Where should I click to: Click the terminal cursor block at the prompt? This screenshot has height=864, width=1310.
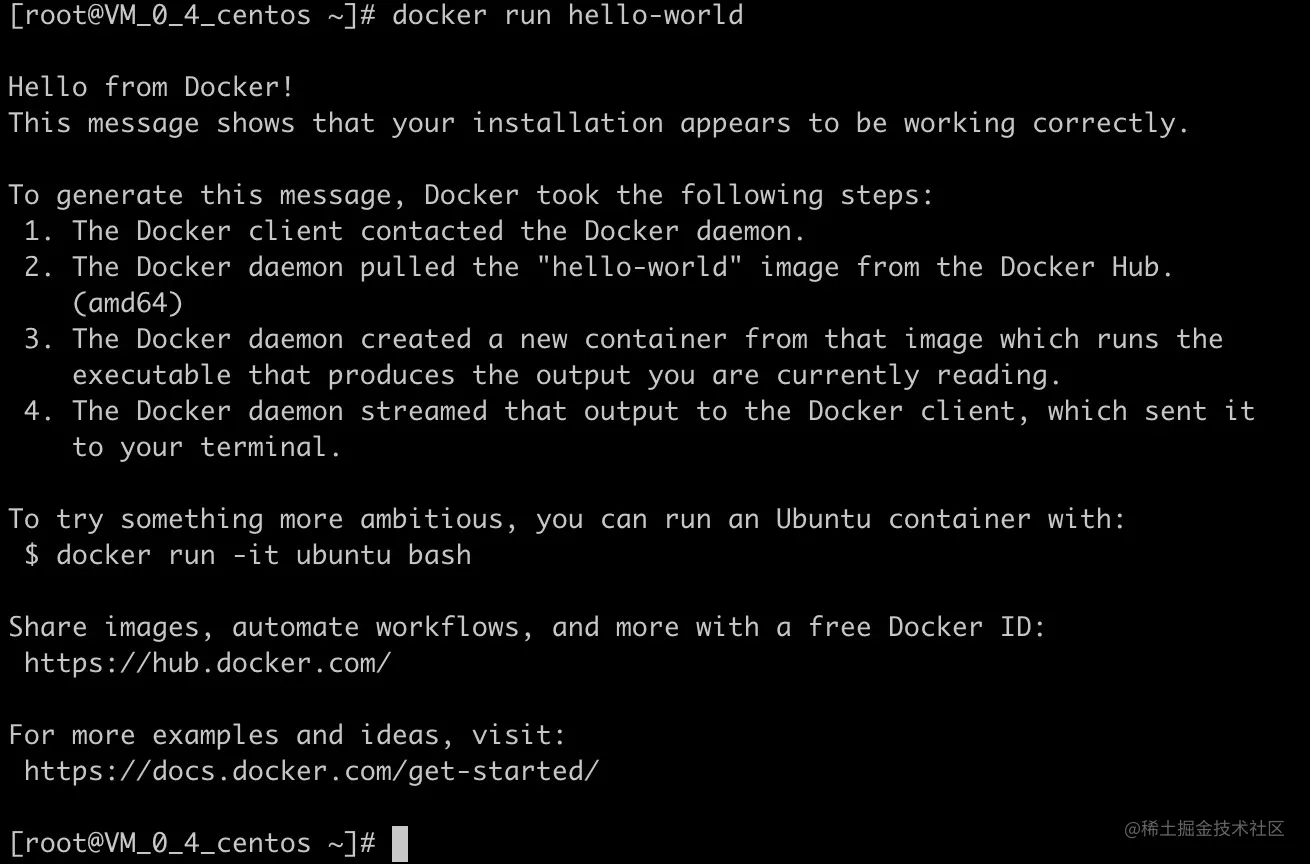coord(400,843)
